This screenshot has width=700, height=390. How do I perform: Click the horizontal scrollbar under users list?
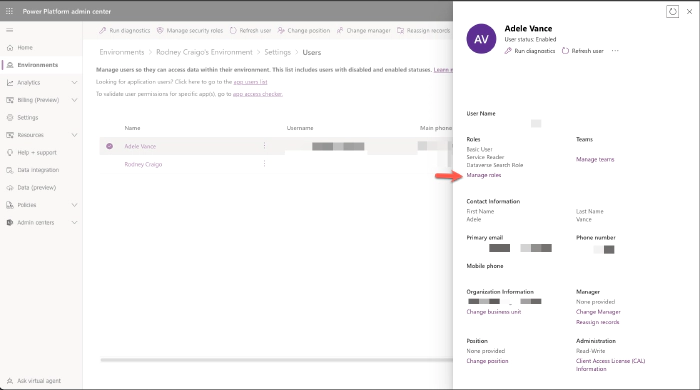[277, 360]
